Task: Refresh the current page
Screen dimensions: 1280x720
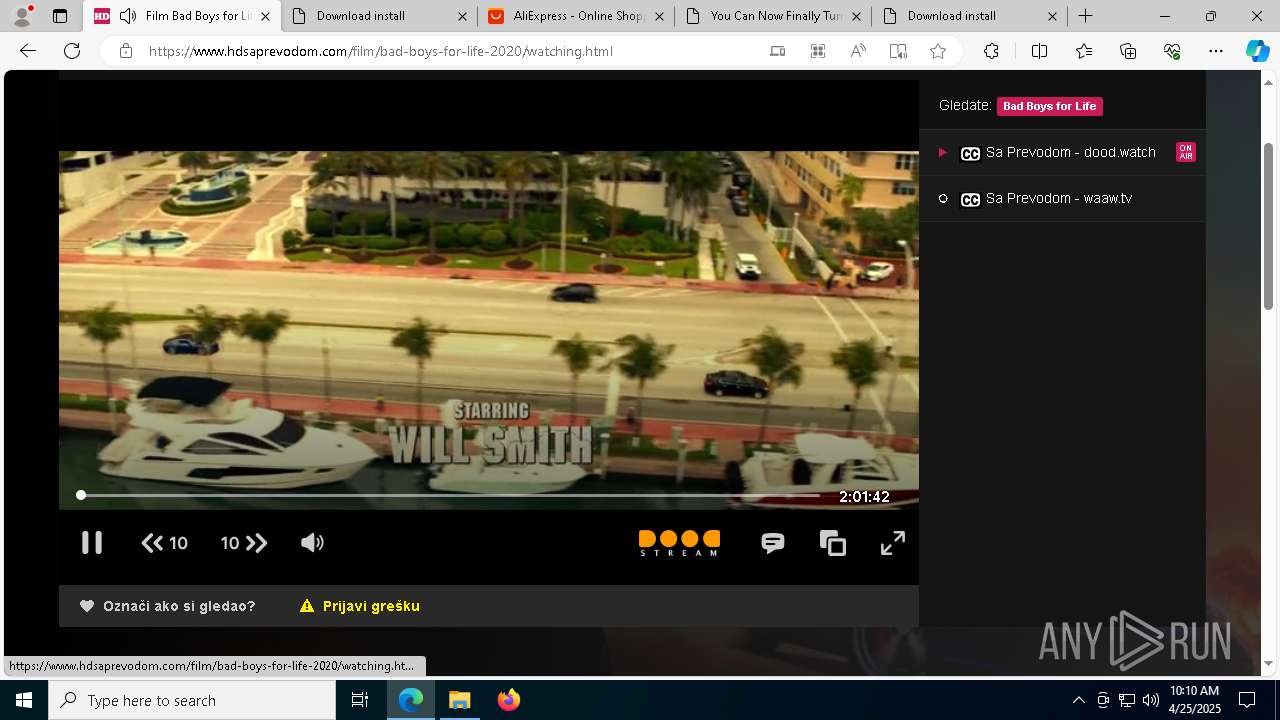Action: point(72,51)
